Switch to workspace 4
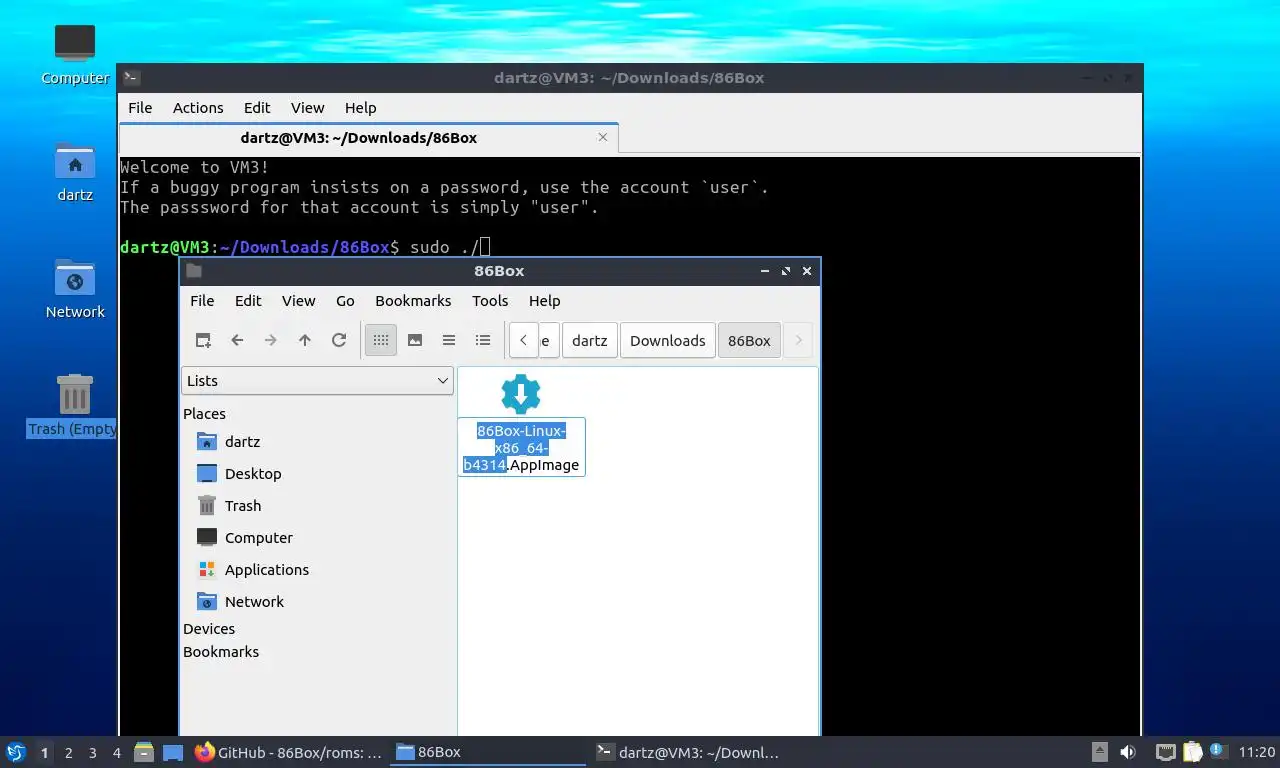The image size is (1280, 768). (116, 753)
